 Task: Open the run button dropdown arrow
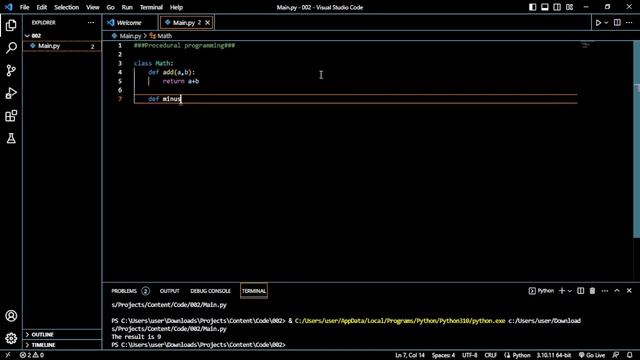(x=606, y=23)
